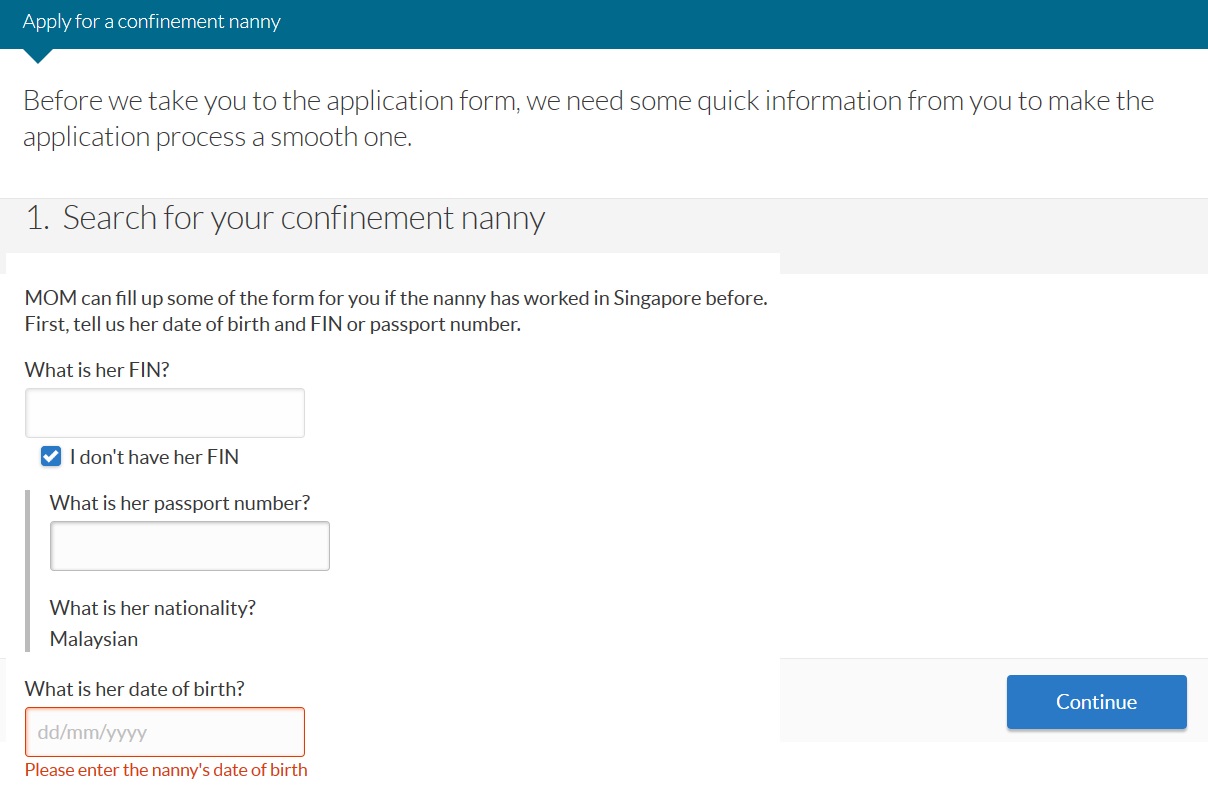Click the grey vertical bar beside the passport section
This screenshot has height=798, width=1208.
click(x=27, y=570)
